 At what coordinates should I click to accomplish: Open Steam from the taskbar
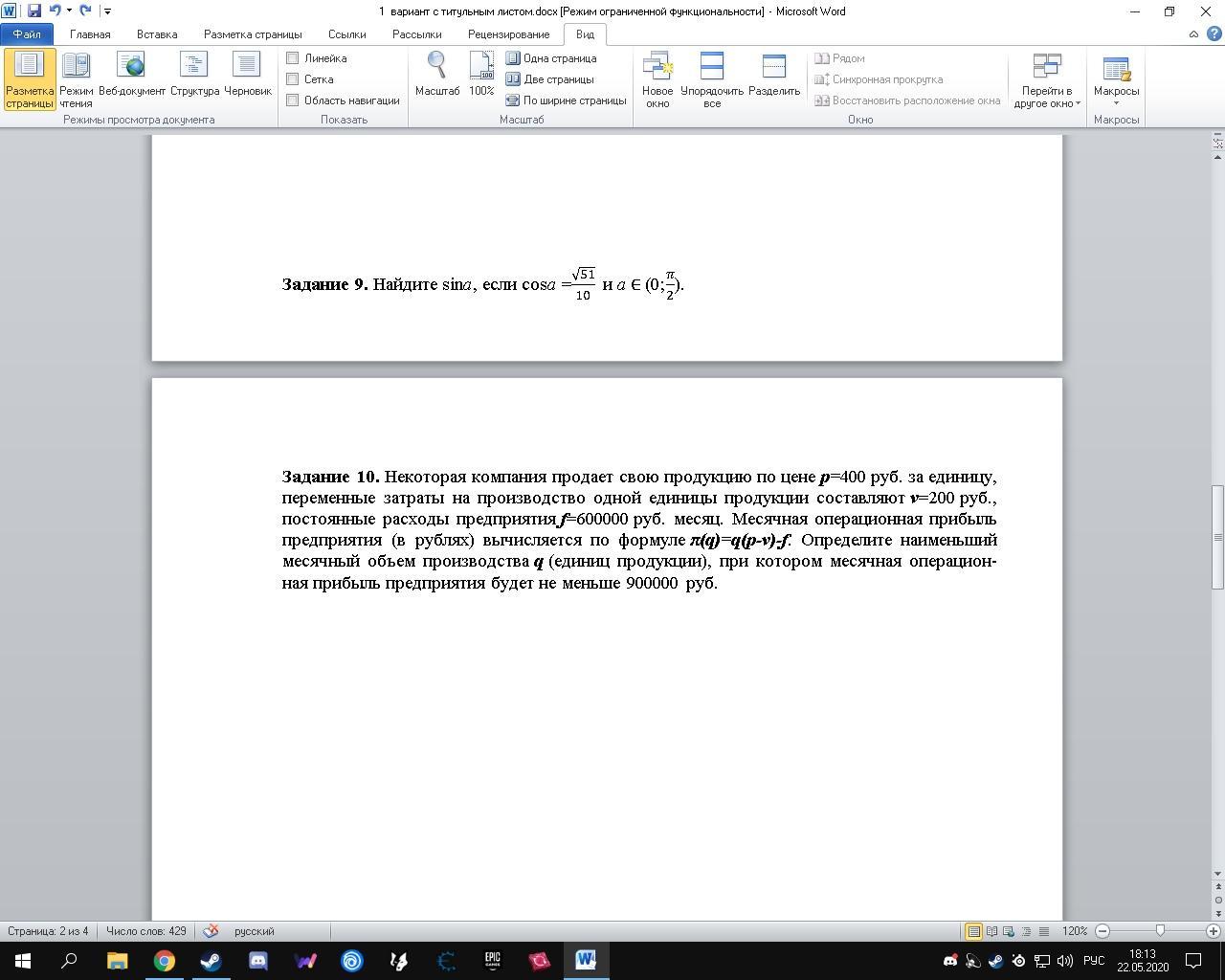[211, 960]
